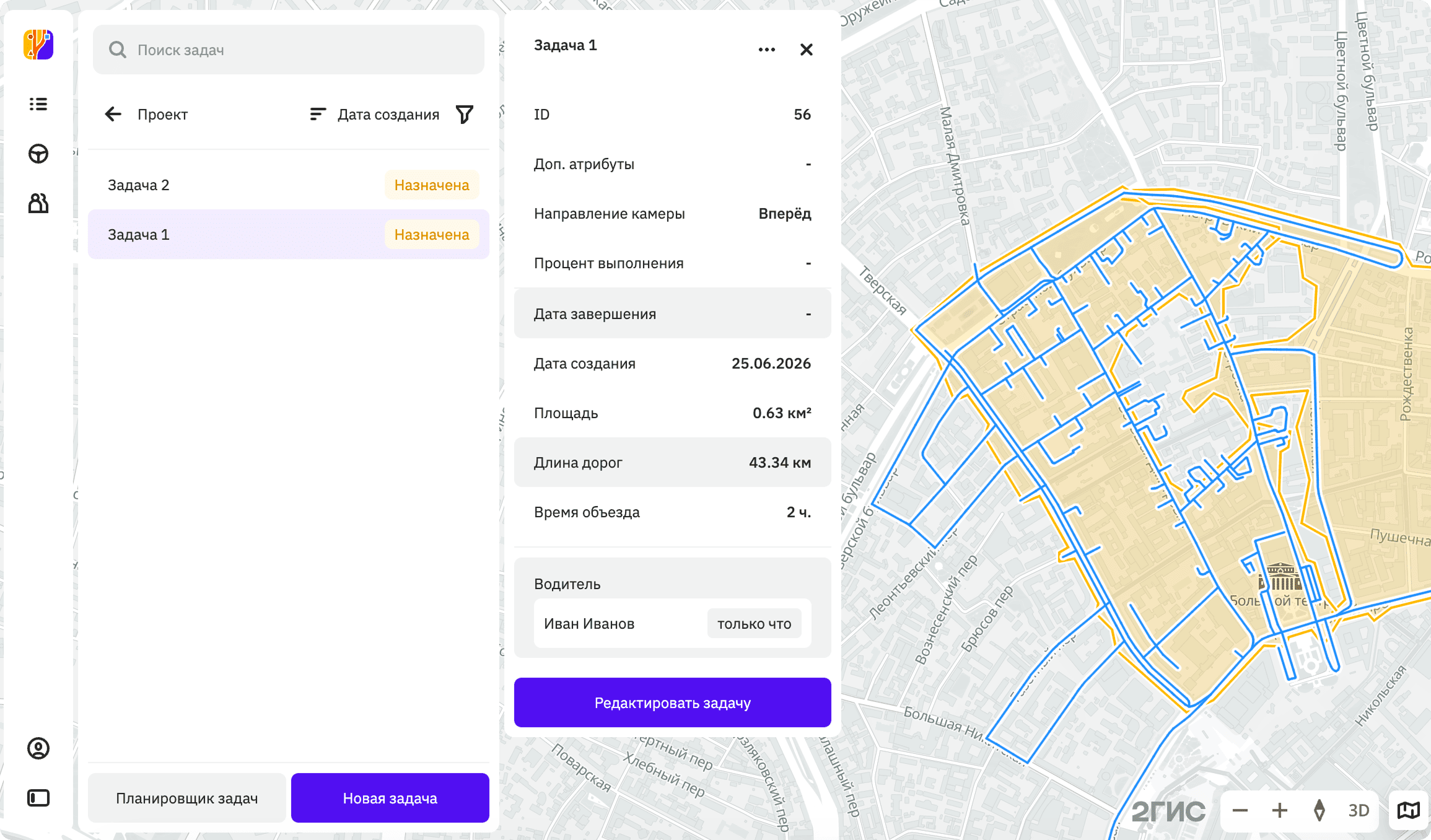Click the ID value 56
Screen dimensions: 1431x840
802,114
